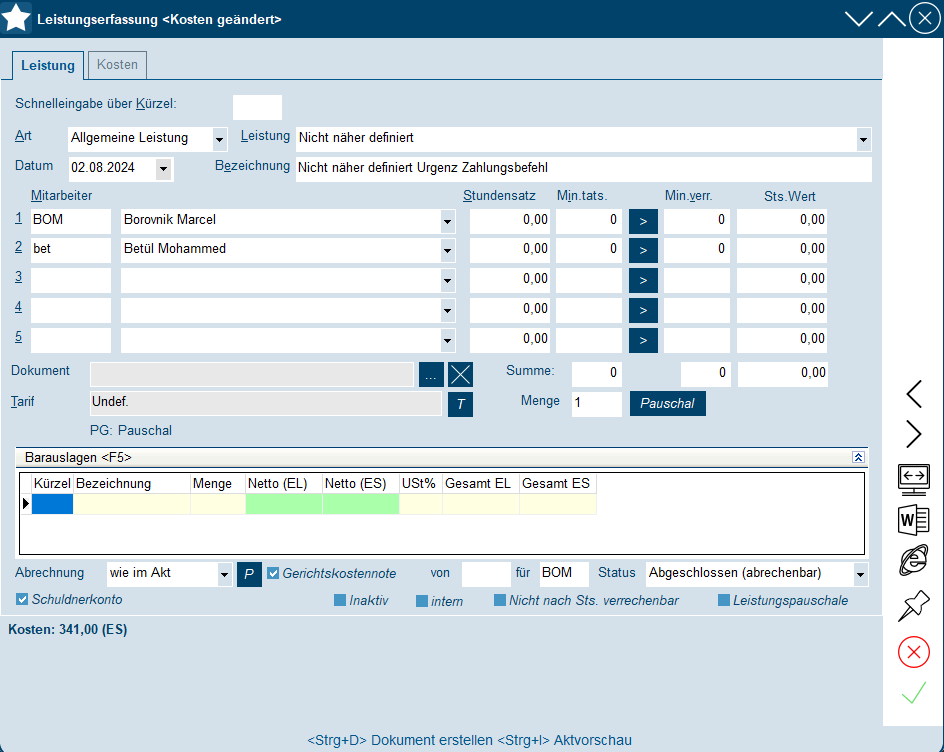
Task: Switch to the Kosten tab
Action: click(x=117, y=65)
